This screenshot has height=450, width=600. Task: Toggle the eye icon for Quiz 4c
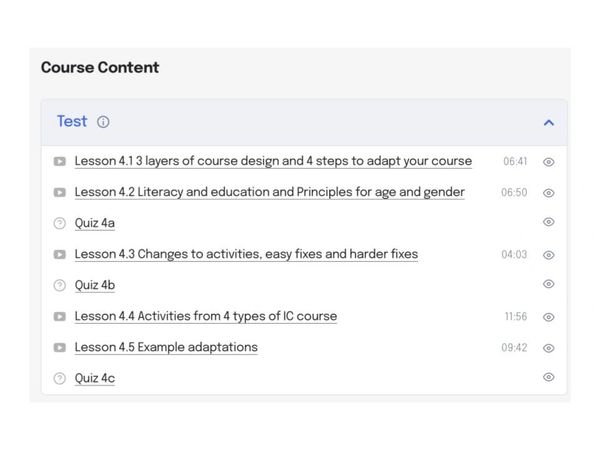point(548,377)
